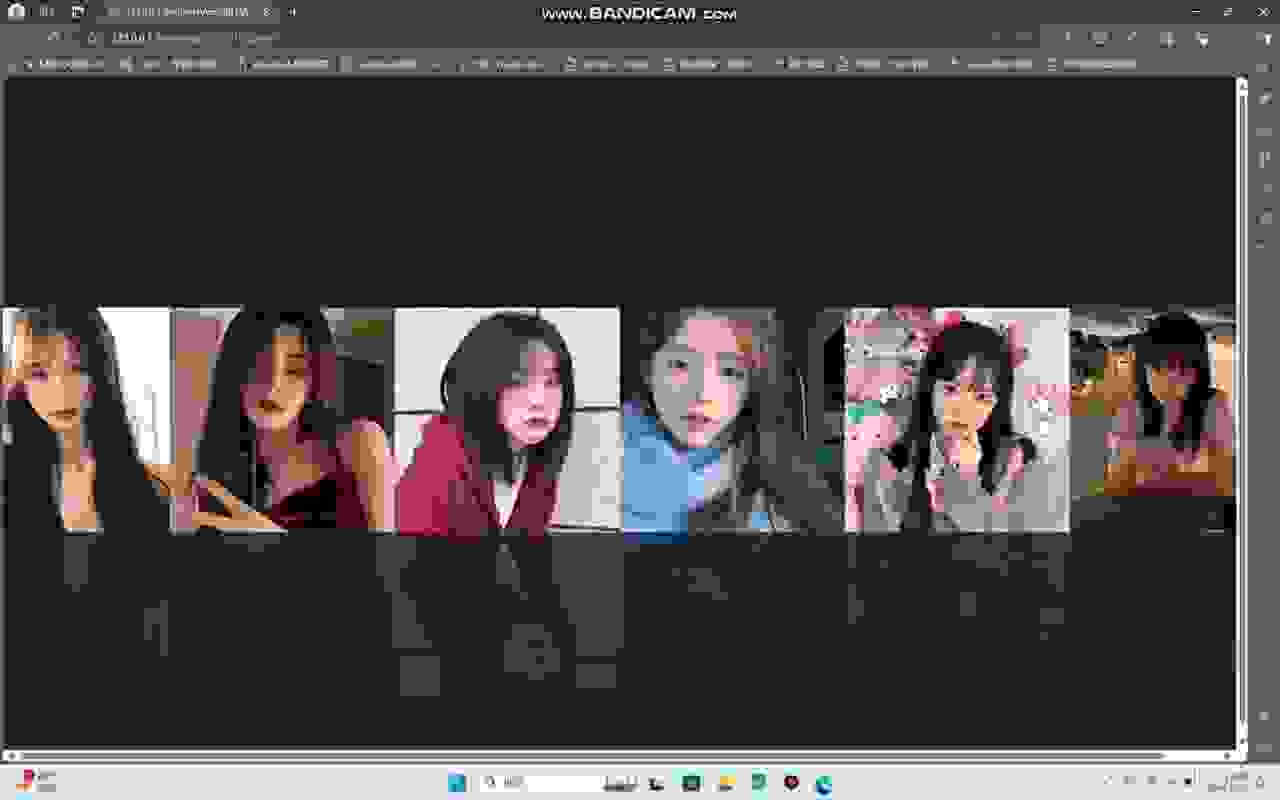Launch Microsoft Edge from the taskbar

[823, 784]
